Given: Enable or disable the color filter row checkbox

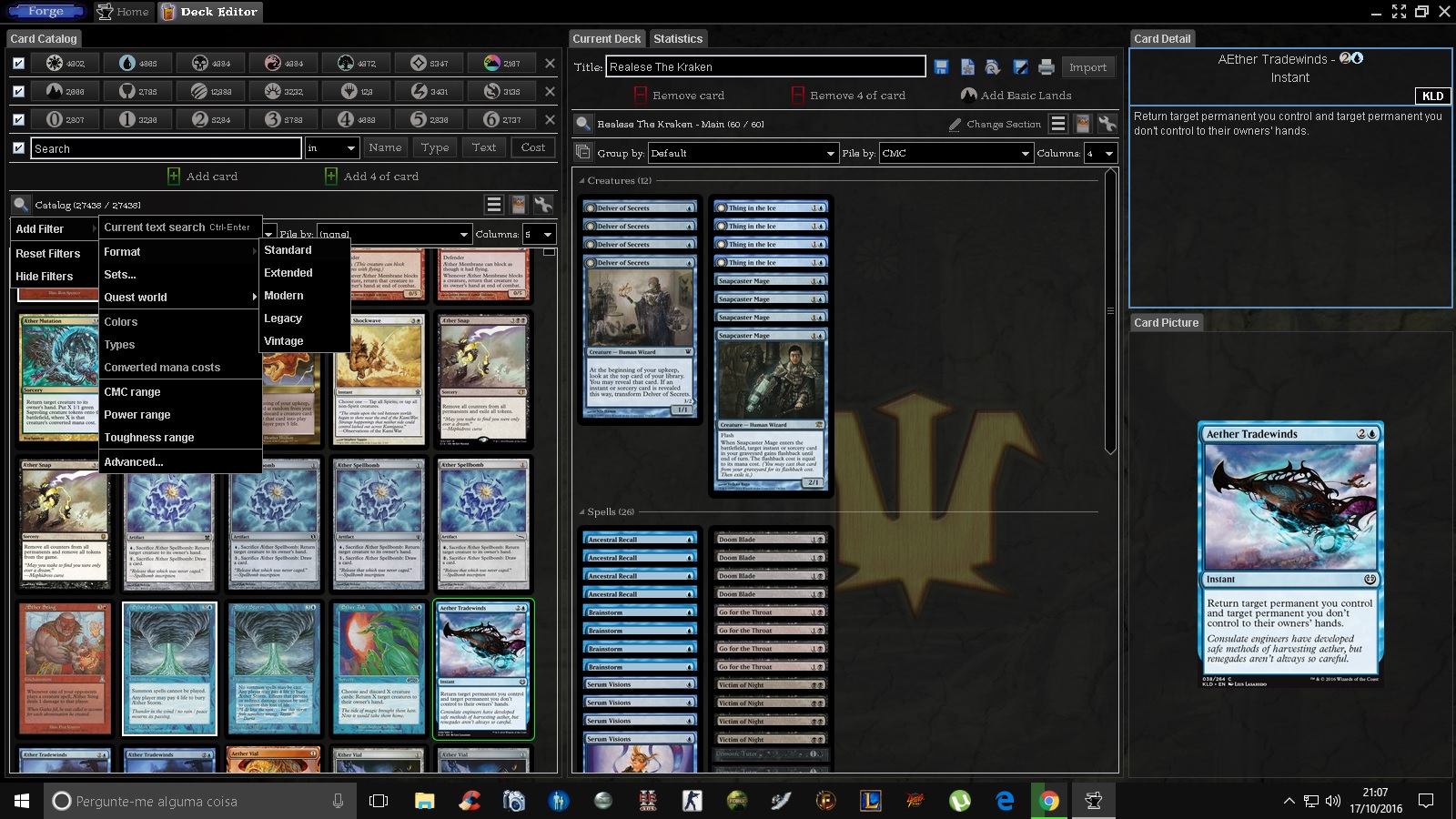Looking at the screenshot, I should (18, 63).
